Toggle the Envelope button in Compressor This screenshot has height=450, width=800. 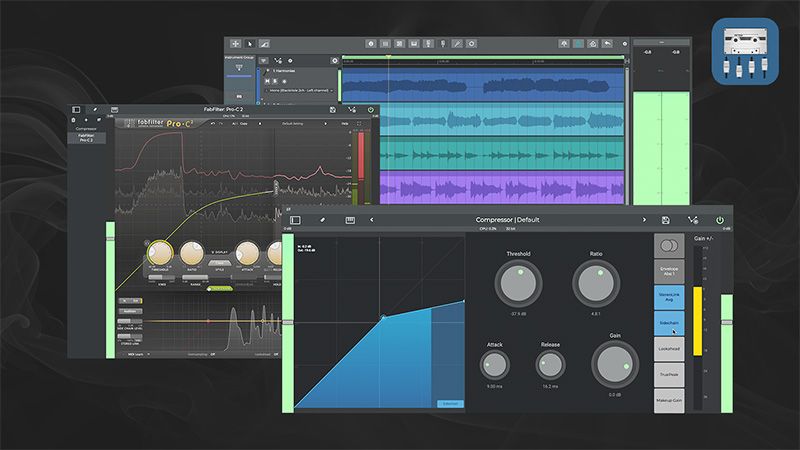(669, 271)
